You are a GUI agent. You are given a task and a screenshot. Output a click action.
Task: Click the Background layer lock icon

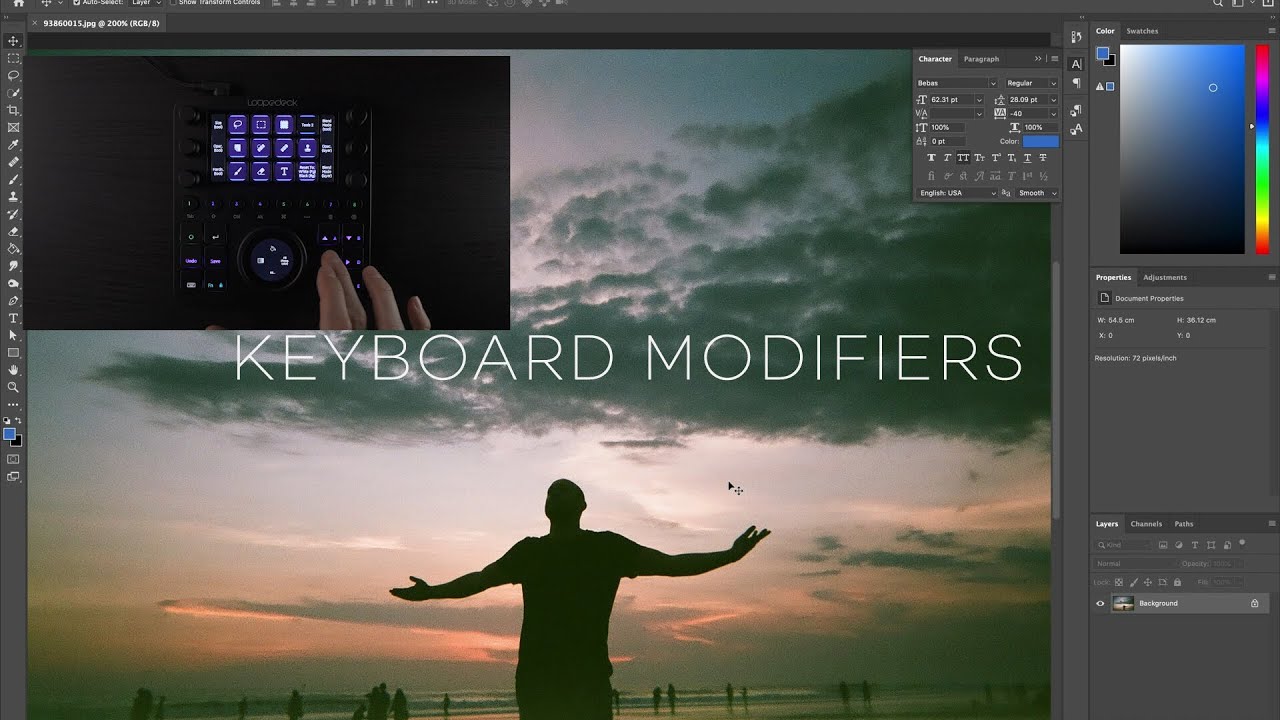(1254, 603)
